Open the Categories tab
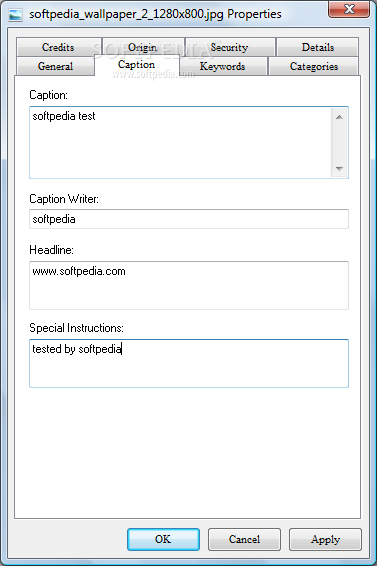This screenshot has height=566, width=377. [x=313, y=66]
